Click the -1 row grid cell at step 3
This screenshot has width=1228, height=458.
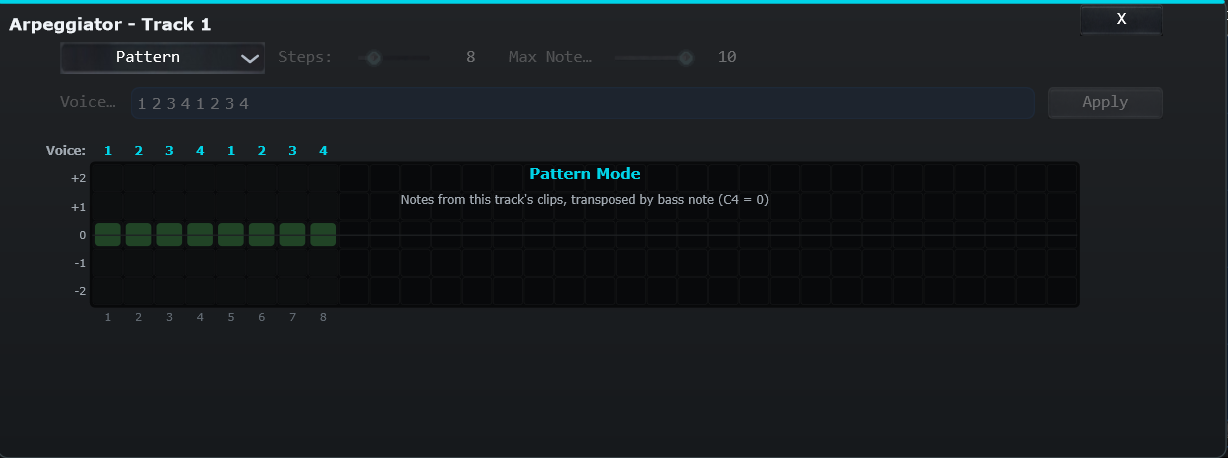pos(169,263)
